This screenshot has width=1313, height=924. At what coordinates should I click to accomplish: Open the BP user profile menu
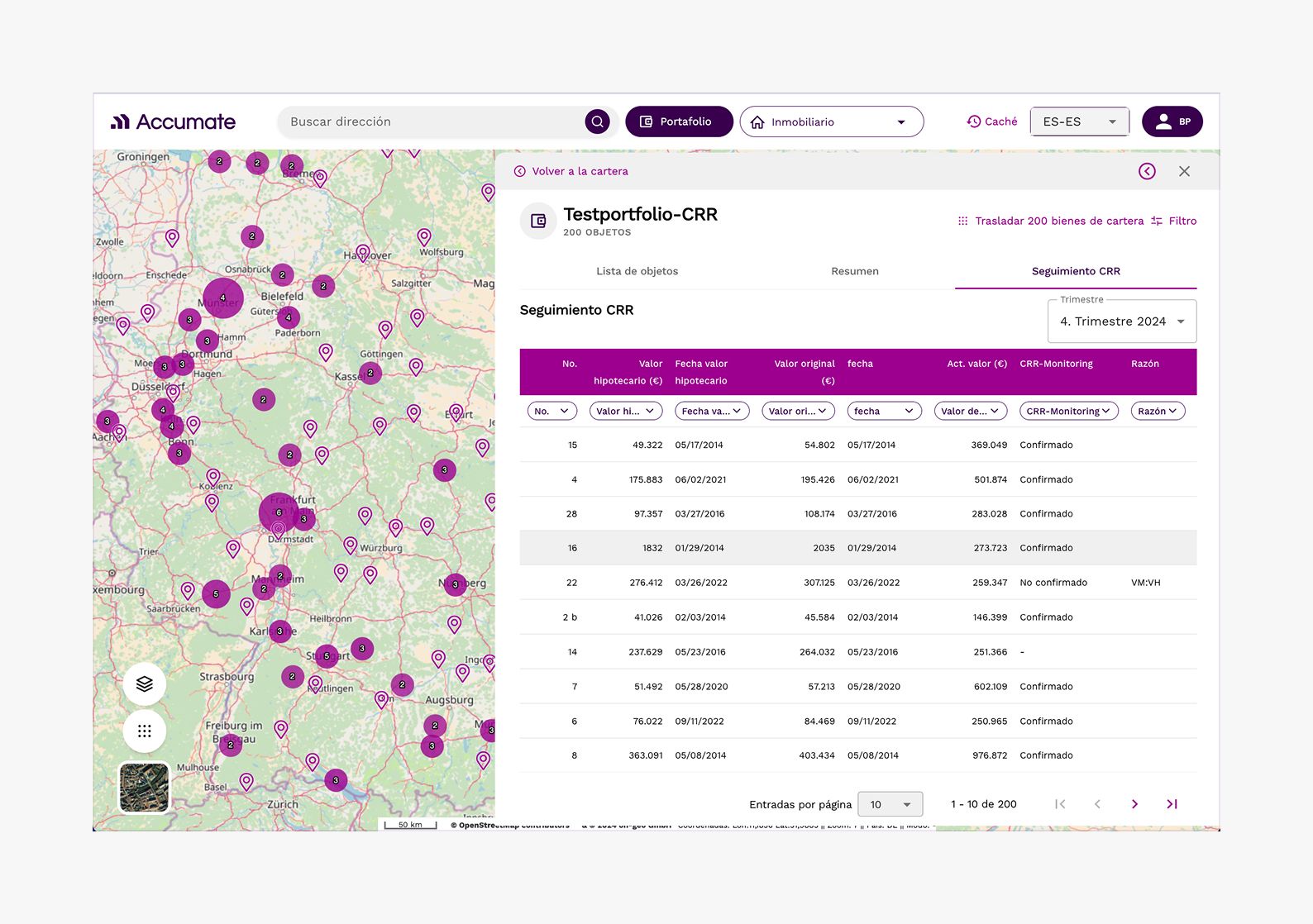point(1172,121)
